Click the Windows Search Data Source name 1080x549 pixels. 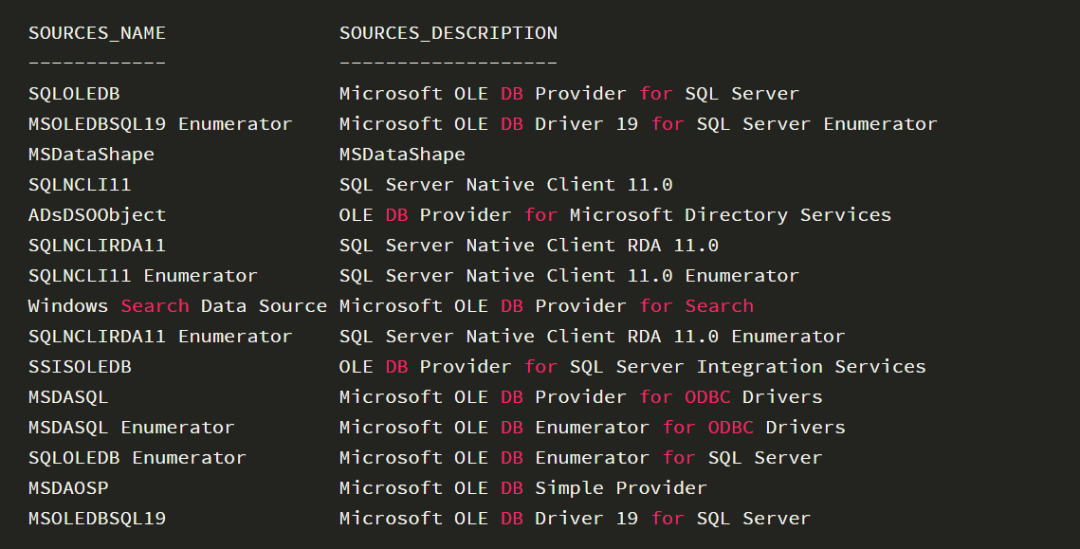pyautogui.click(x=177, y=306)
